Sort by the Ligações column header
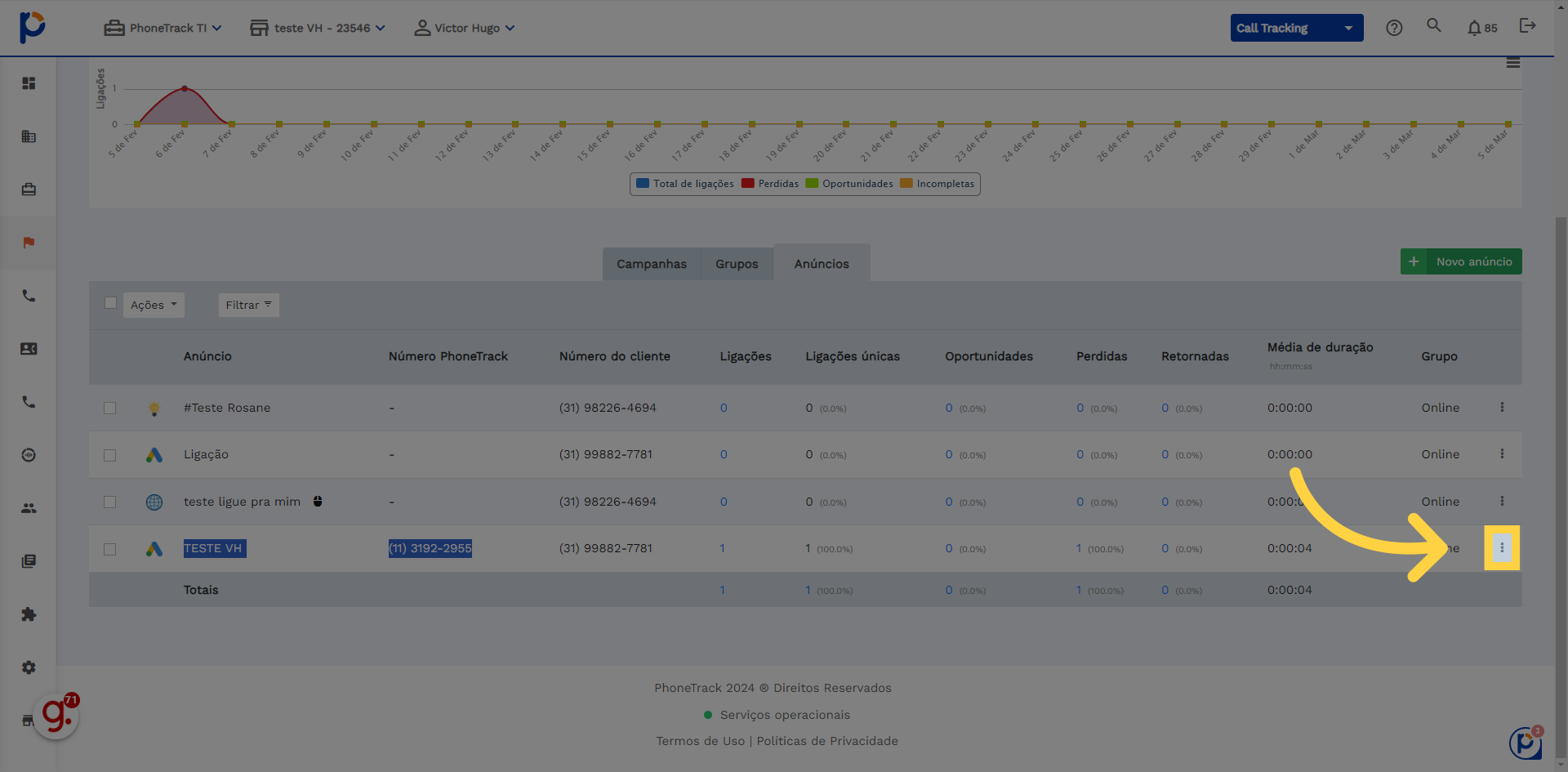 pyautogui.click(x=746, y=356)
